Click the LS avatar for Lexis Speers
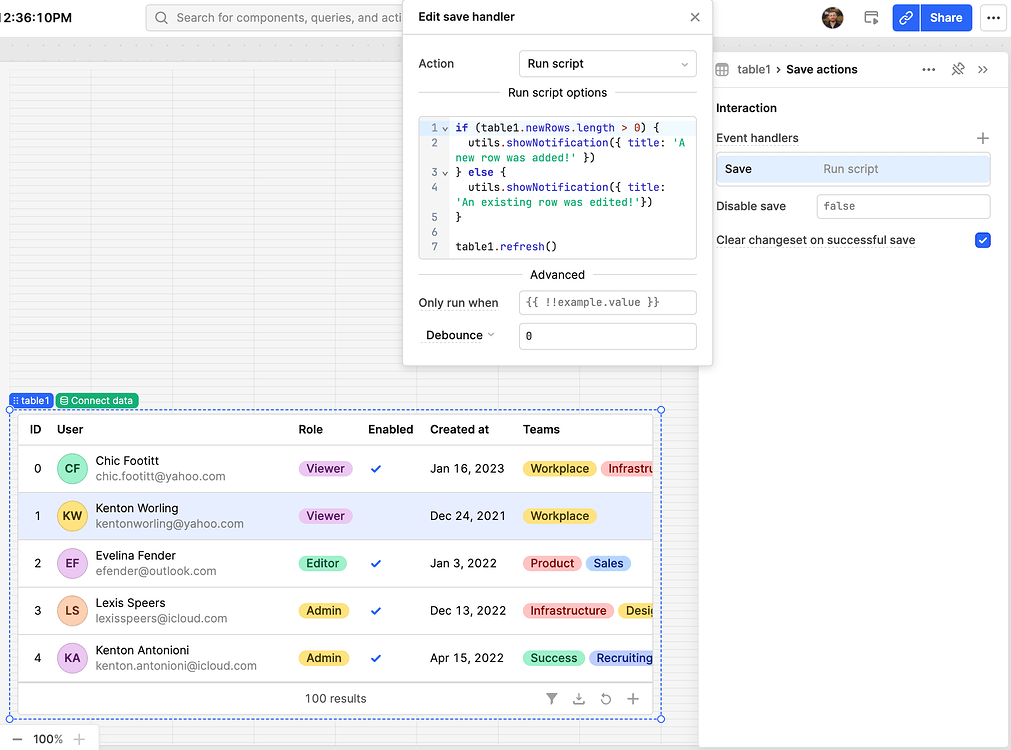 [72, 611]
